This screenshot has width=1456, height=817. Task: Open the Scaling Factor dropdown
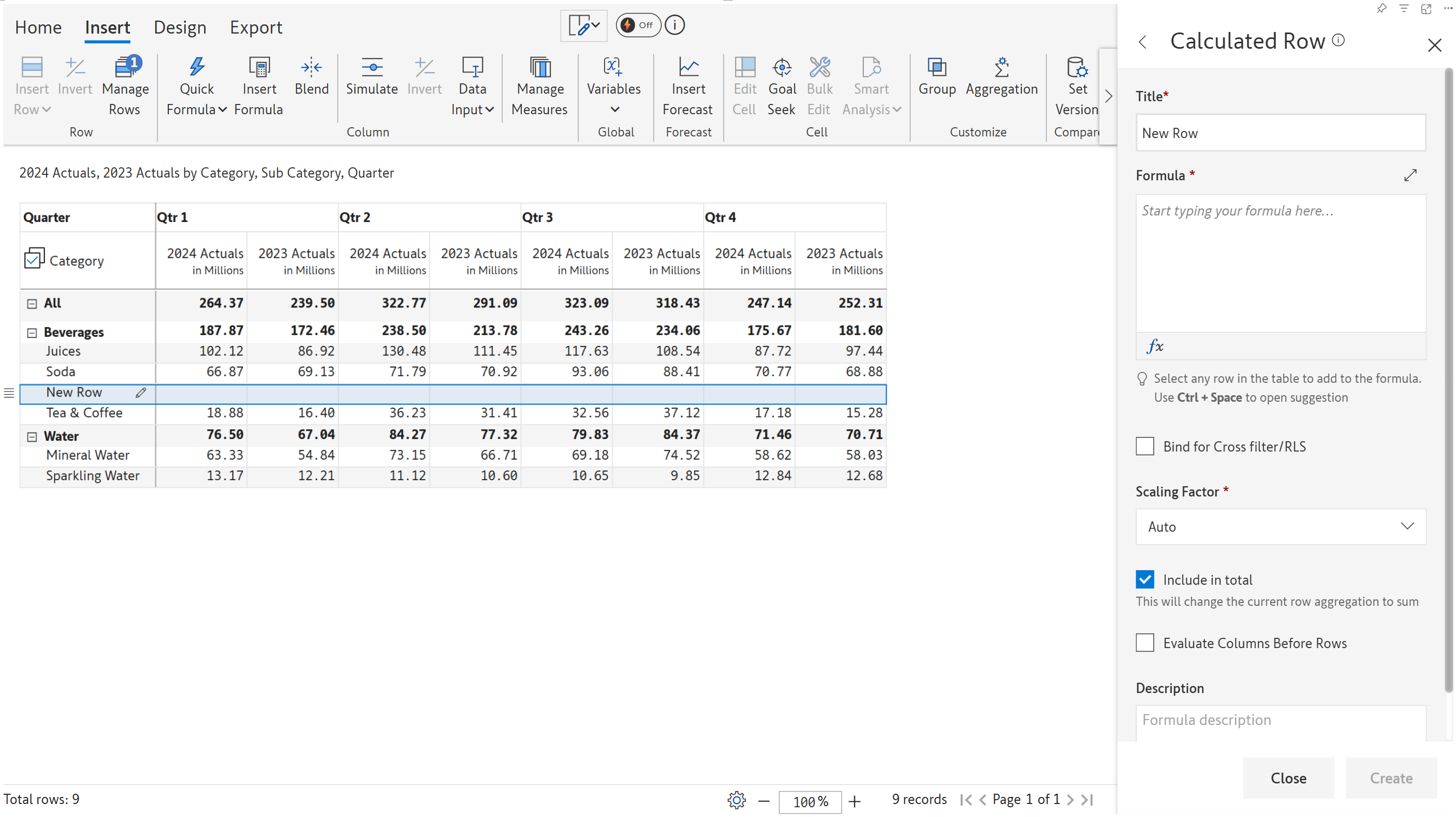[1280, 526]
